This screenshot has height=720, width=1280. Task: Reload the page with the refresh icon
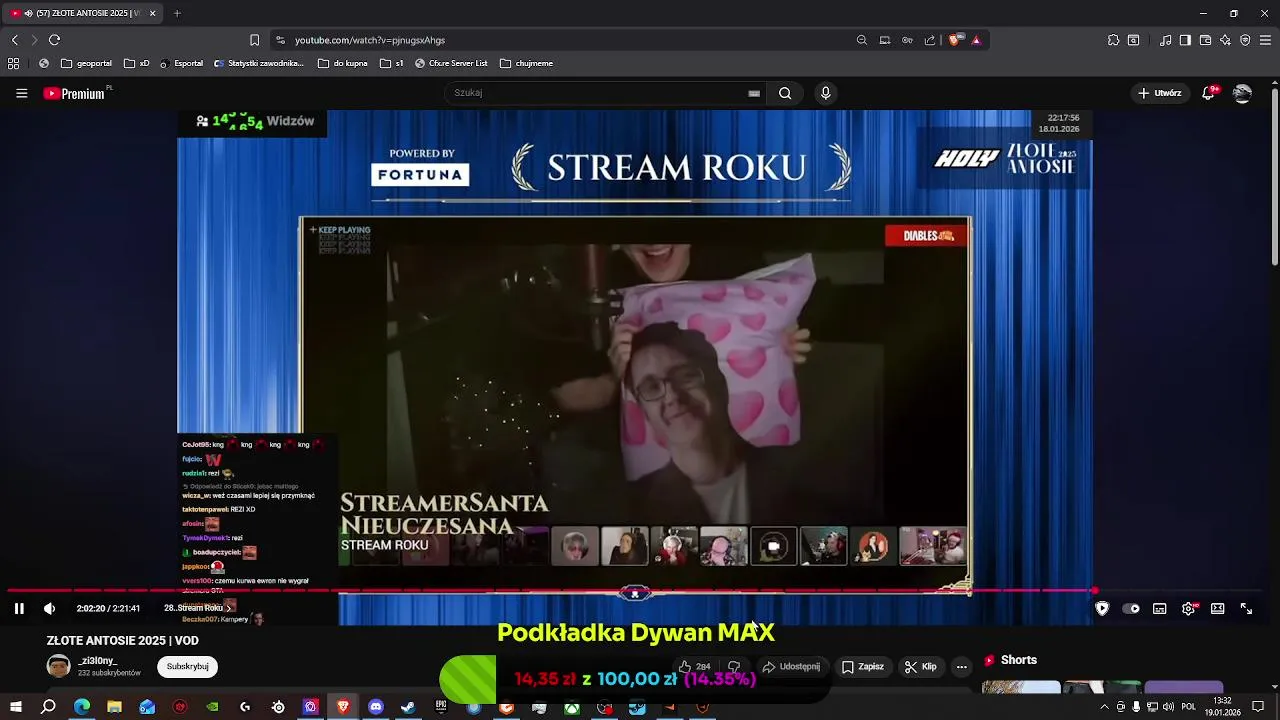click(x=54, y=40)
